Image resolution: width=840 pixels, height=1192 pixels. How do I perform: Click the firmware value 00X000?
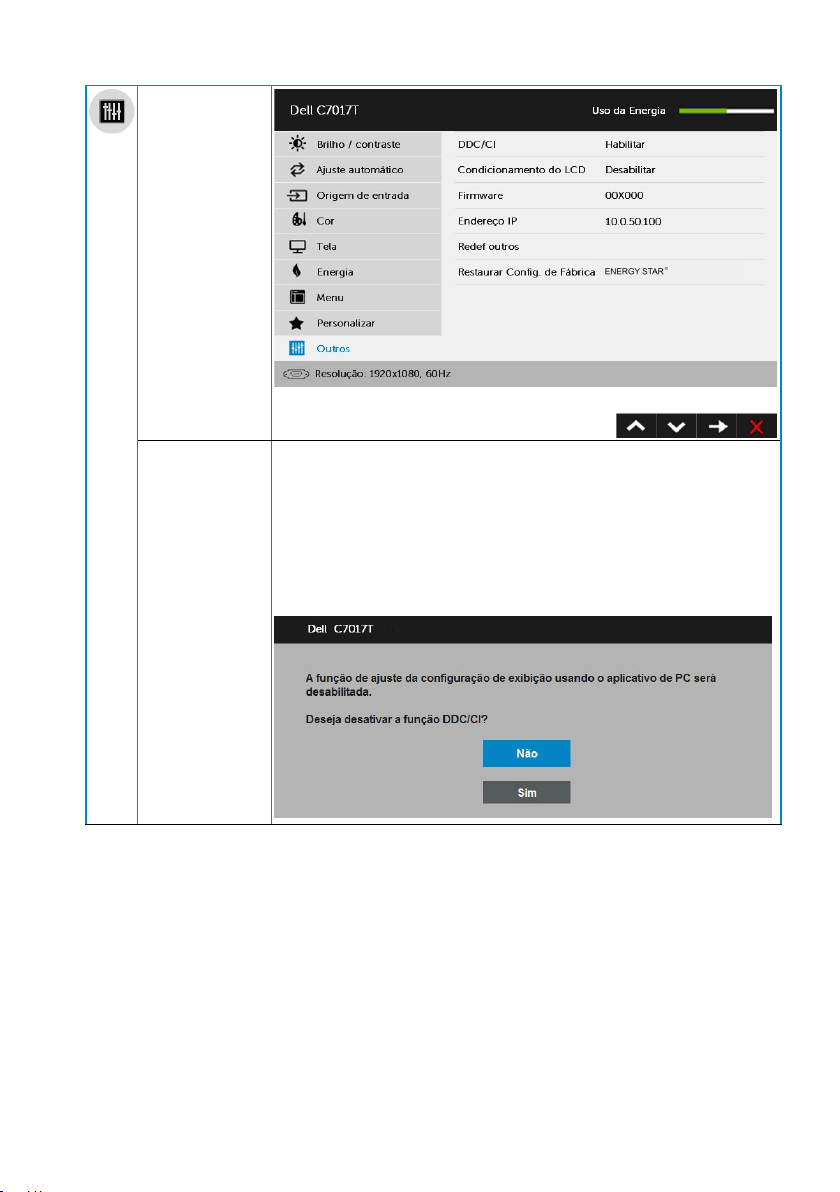pyautogui.click(x=624, y=195)
